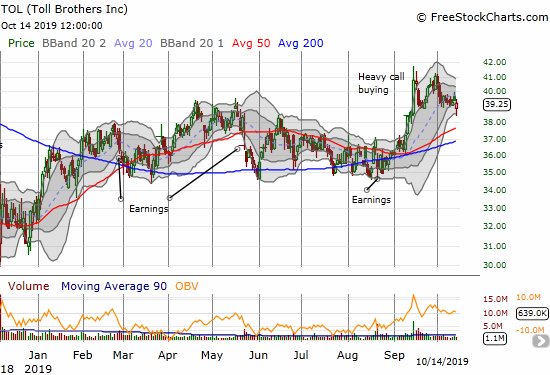This screenshot has height=375, width=550.
Task: Click the 38.00 price axis label
Action: 495,122
